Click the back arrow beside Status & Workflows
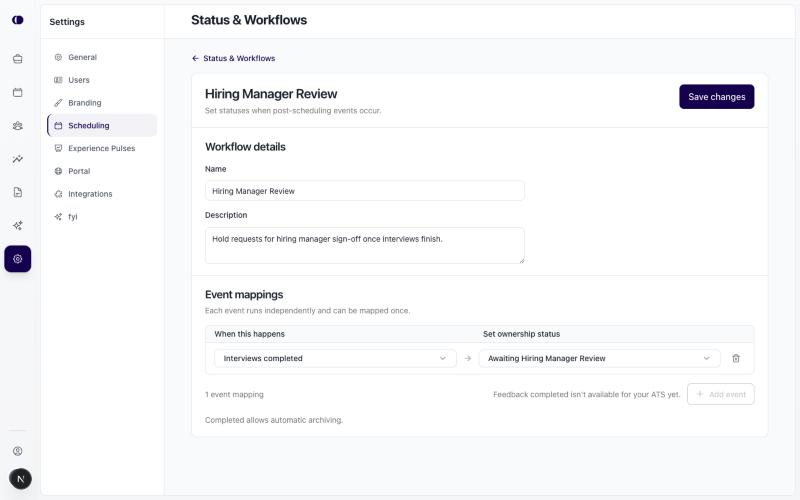Viewport: 800px width, 500px height. pos(195,58)
